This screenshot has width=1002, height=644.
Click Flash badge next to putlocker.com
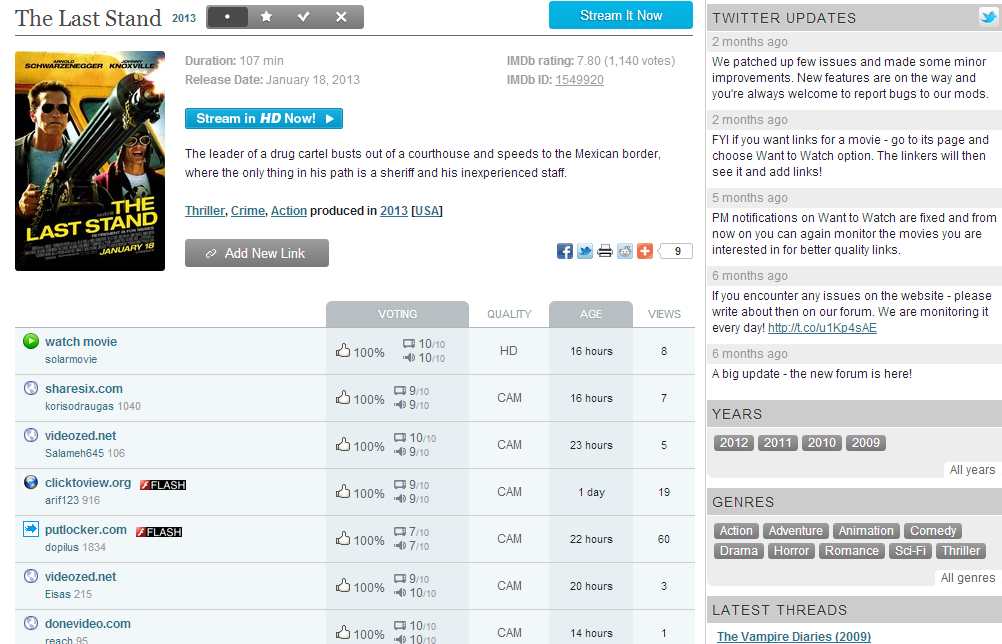tap(159, 532)
